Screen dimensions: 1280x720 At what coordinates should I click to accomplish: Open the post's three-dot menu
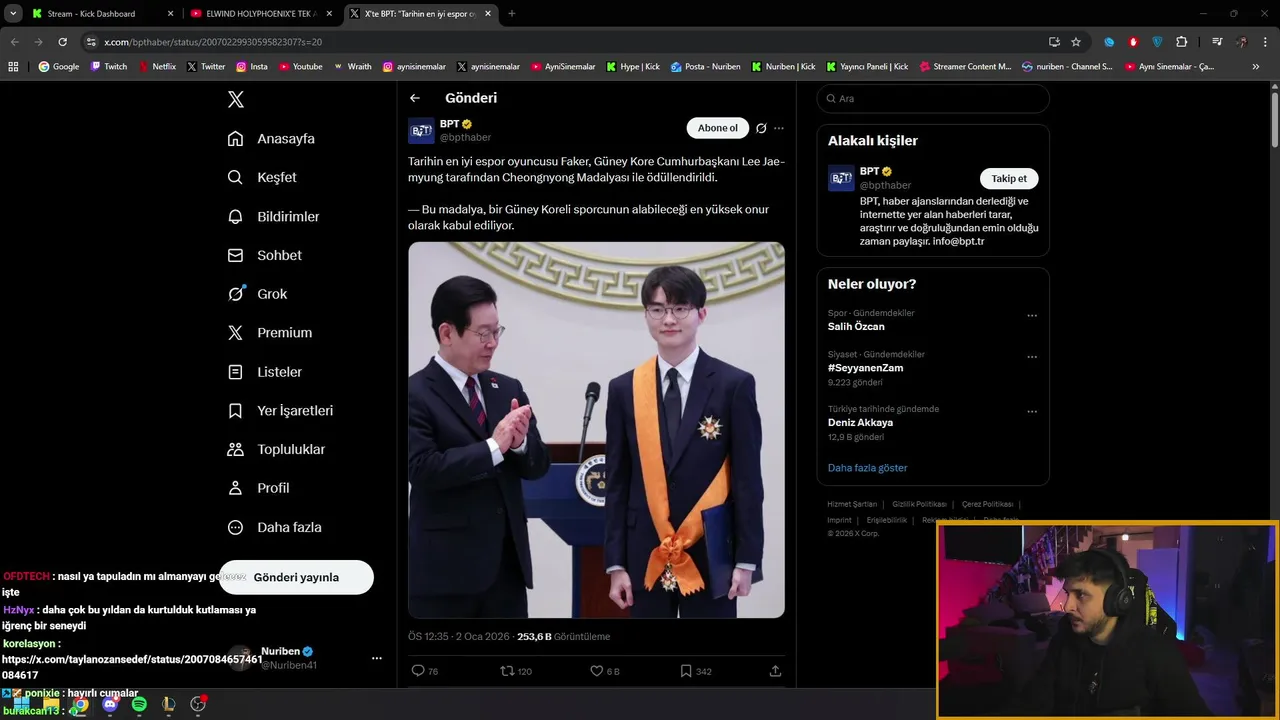(x=779, y=128)
